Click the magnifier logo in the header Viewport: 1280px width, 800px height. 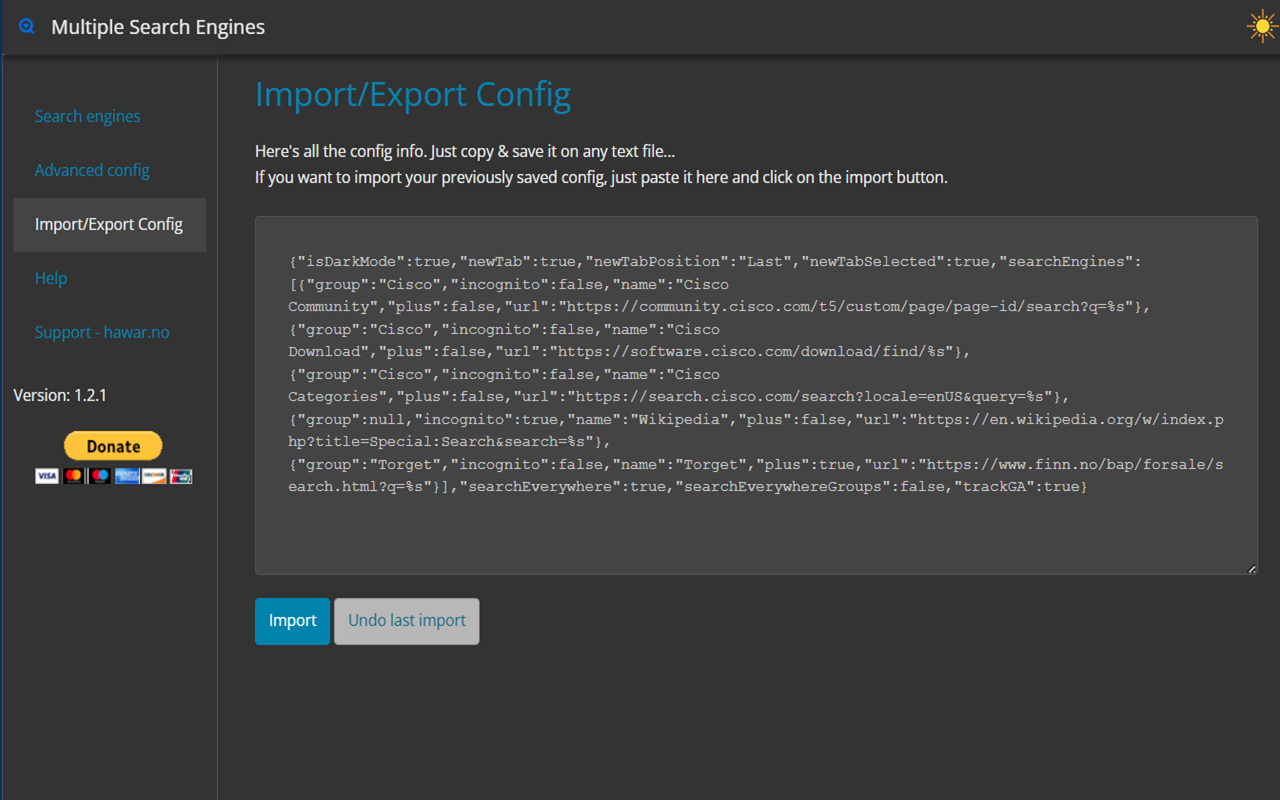(27, 27)
